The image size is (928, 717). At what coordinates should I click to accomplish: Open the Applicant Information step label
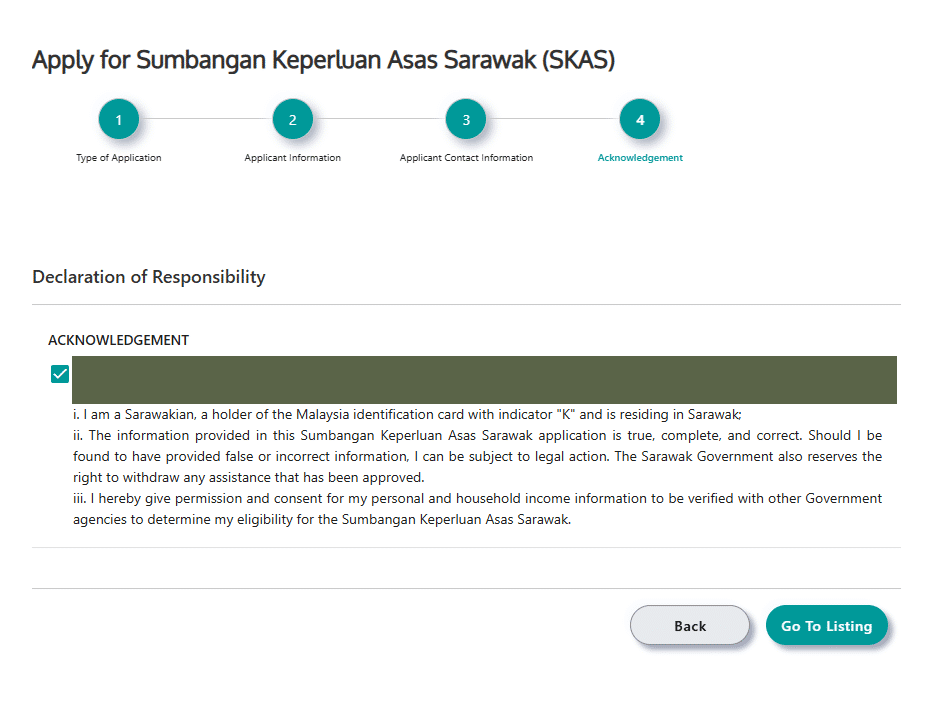click(x=292, y=158)
